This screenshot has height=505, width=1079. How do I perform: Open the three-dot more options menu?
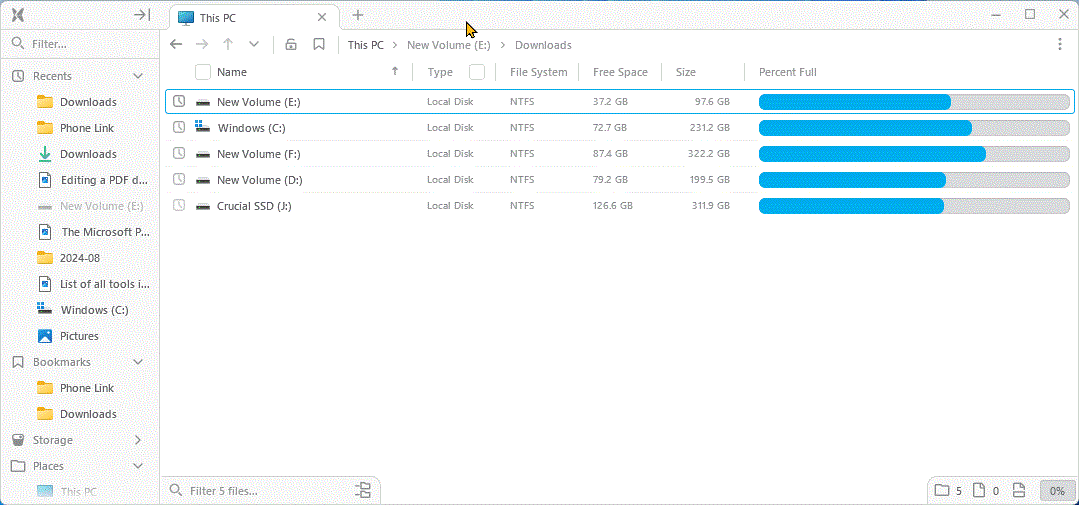click(x=1060, y=44)
